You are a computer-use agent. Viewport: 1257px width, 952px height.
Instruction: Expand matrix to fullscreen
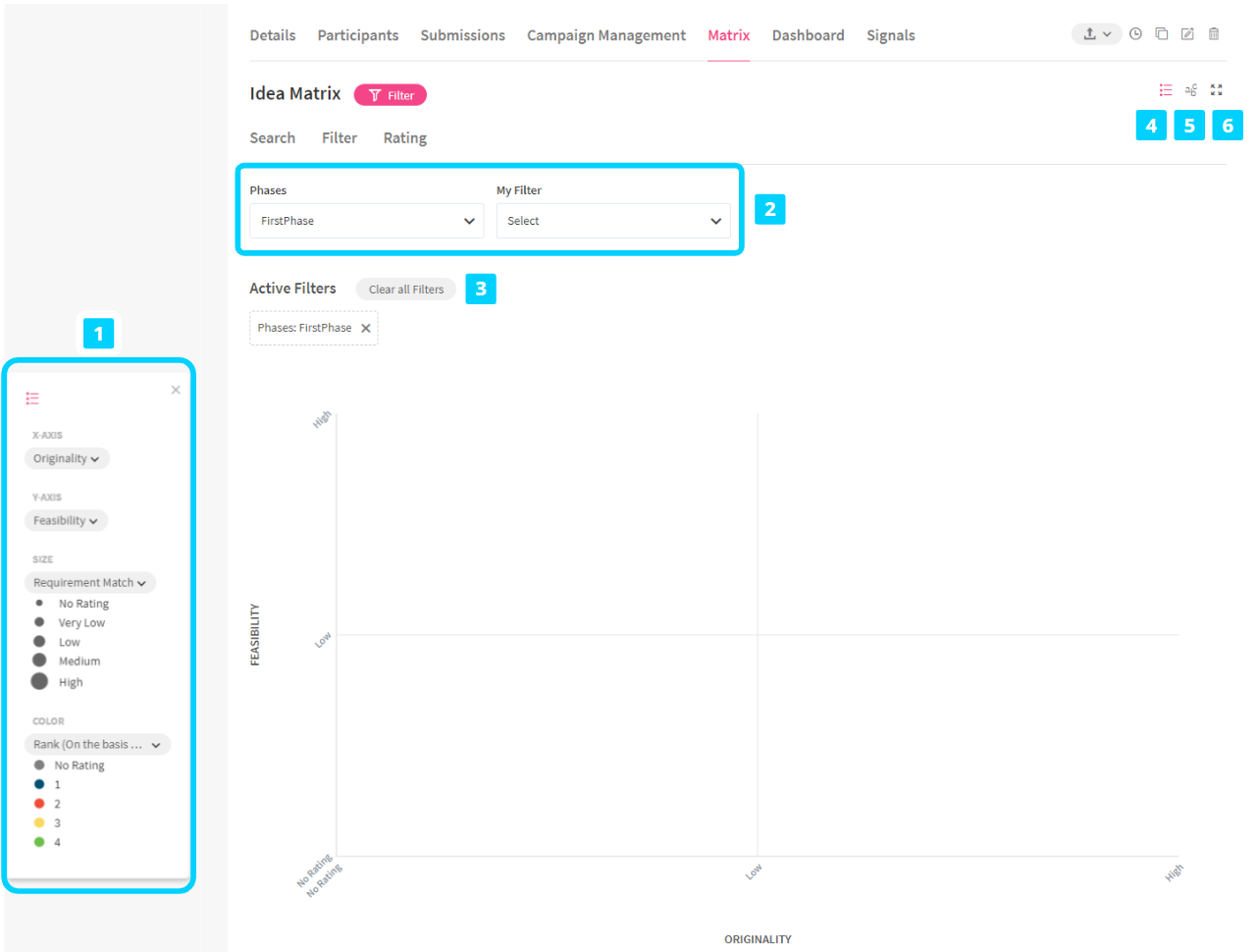click(x=1217, y=90)
